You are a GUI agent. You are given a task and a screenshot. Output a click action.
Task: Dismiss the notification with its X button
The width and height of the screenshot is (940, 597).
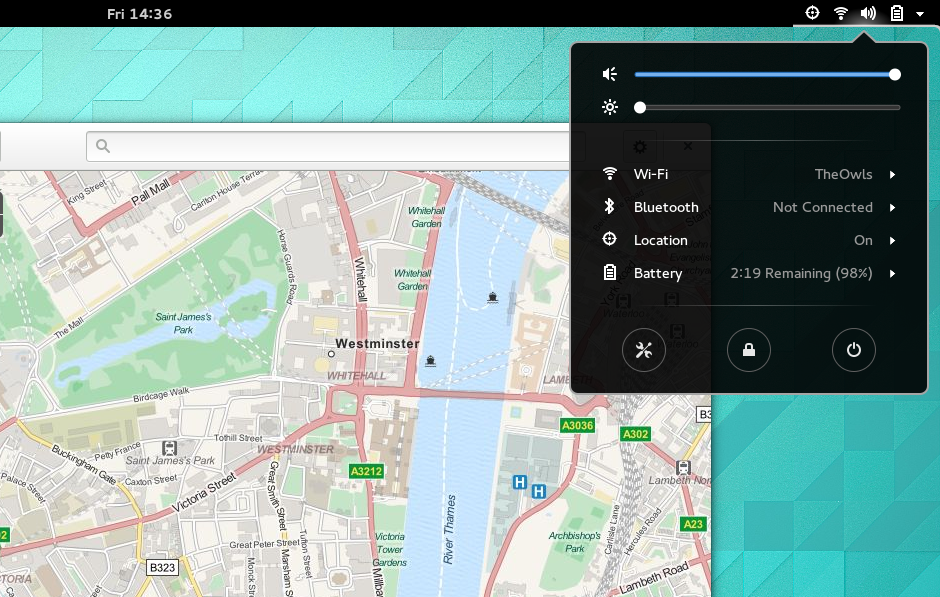pyautogui.click(x=687, y=146)
